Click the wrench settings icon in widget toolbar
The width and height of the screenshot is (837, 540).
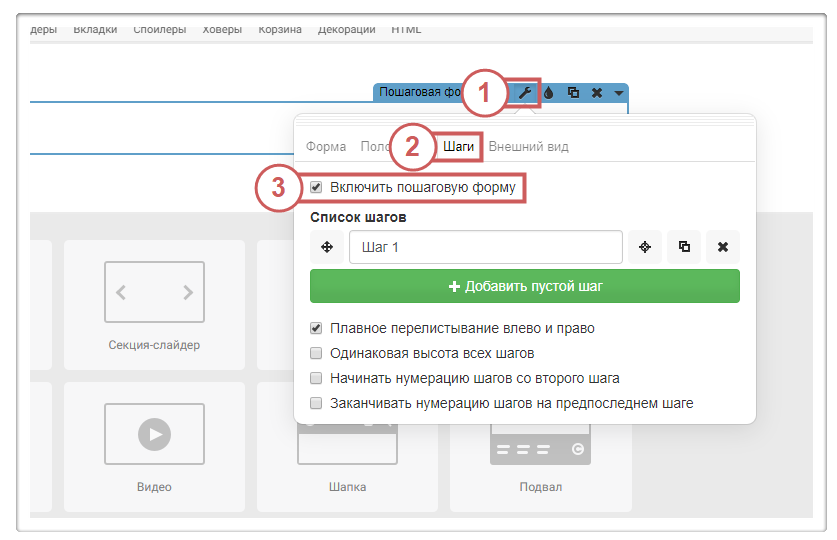coord(524,93)
